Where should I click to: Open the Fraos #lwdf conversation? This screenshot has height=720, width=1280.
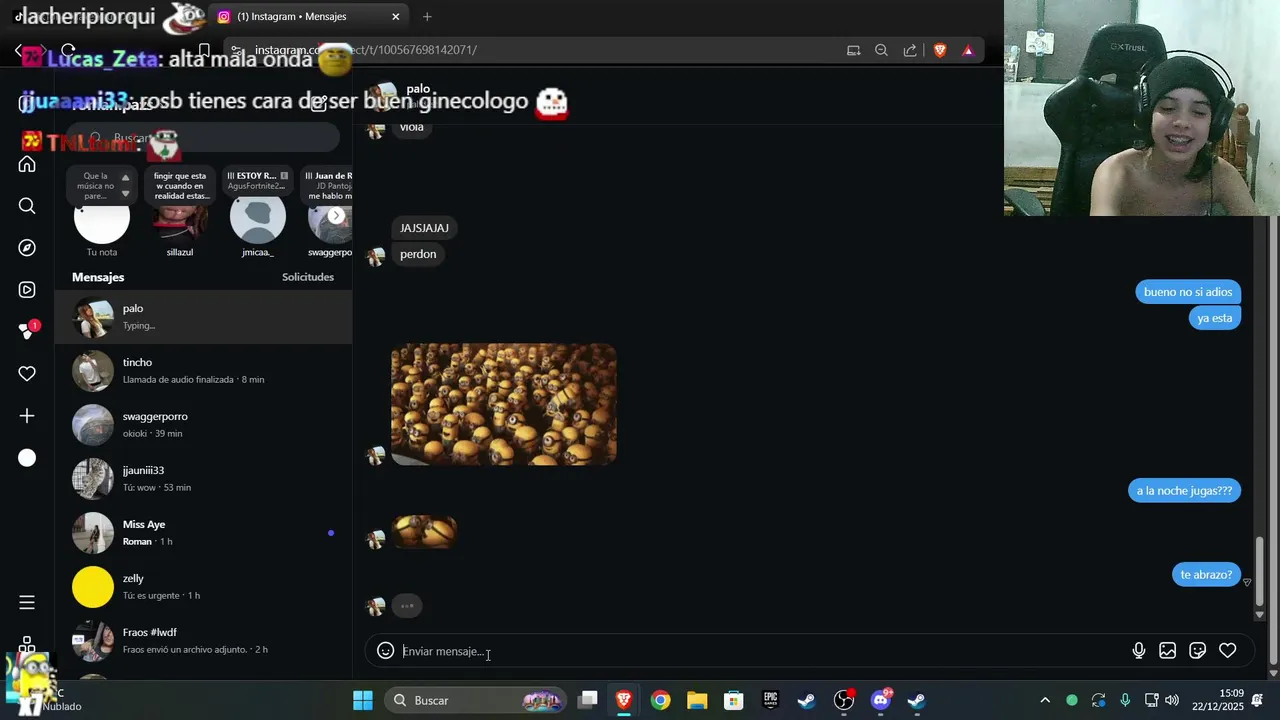click(x=203, y=640)
